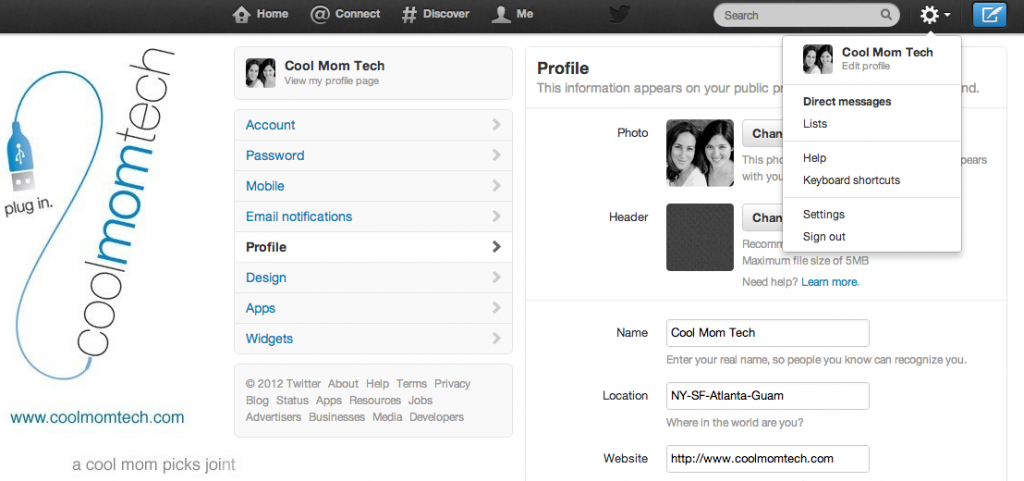Click footer Apps link
This screenshot has height=481, width=1024.
tap(329, 400)
